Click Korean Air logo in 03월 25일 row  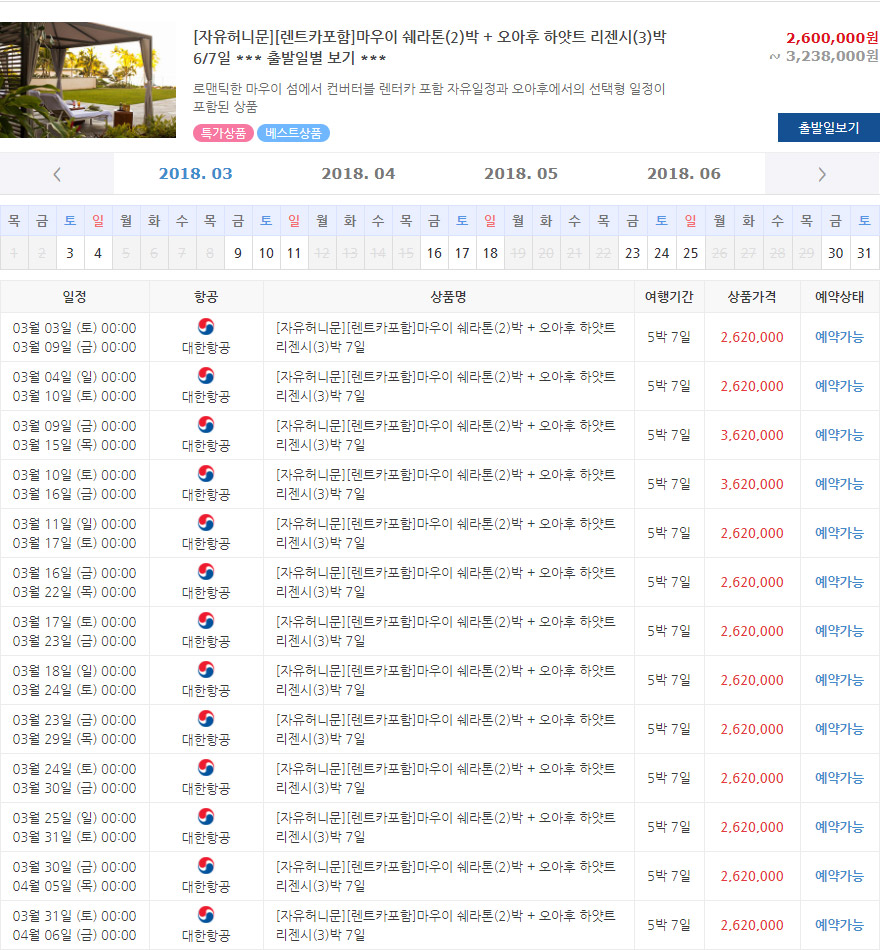coord(206,817)
